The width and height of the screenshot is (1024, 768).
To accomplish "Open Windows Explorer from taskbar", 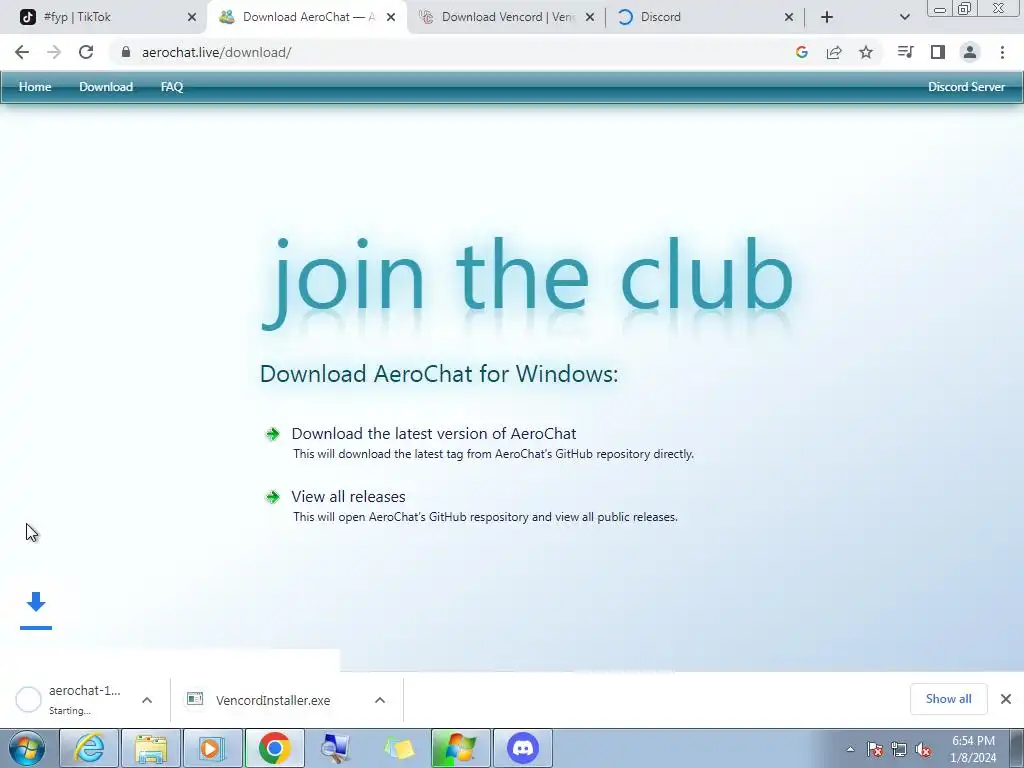I will point(151,748).
